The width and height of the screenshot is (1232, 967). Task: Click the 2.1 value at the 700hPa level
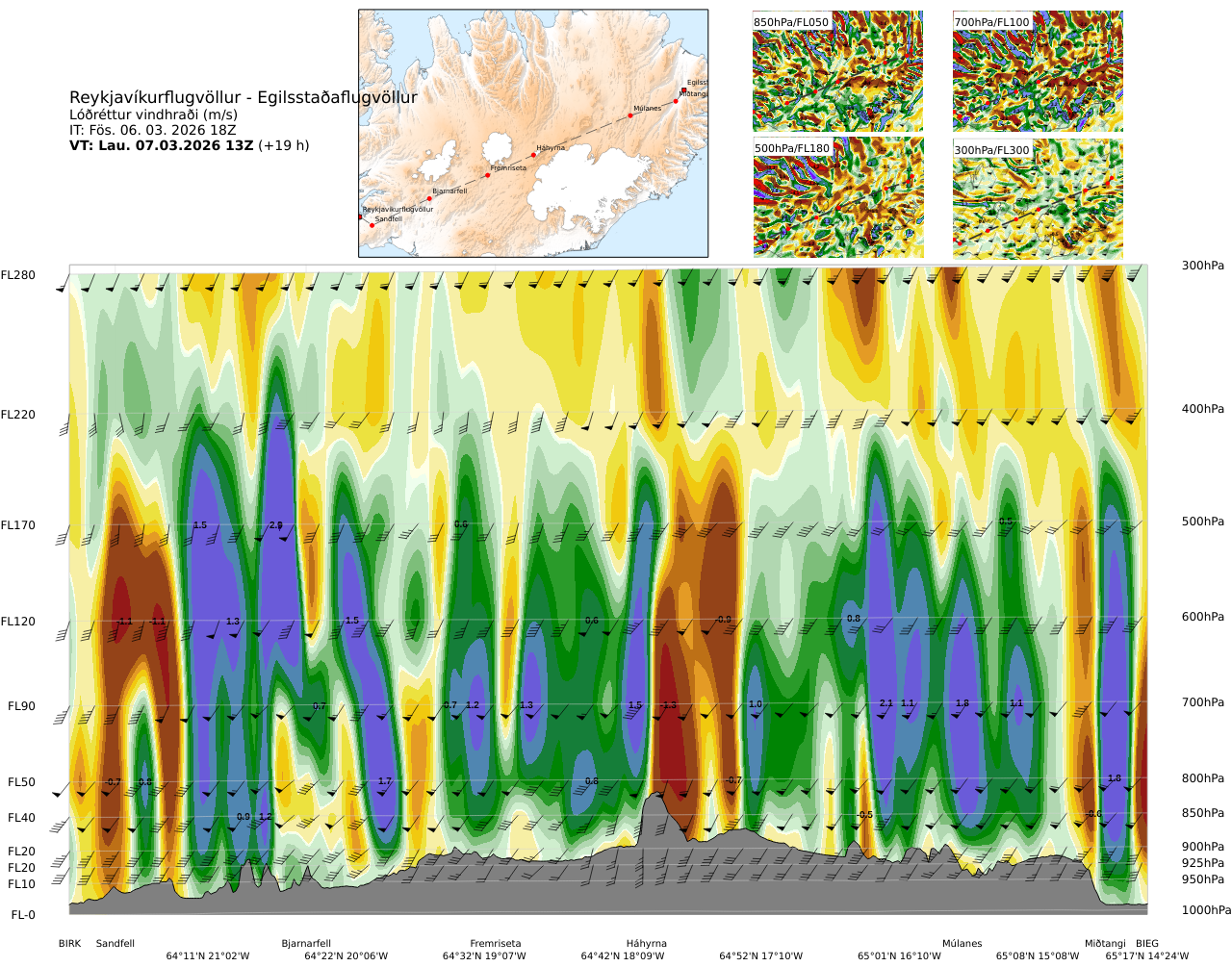coord(886,703)
